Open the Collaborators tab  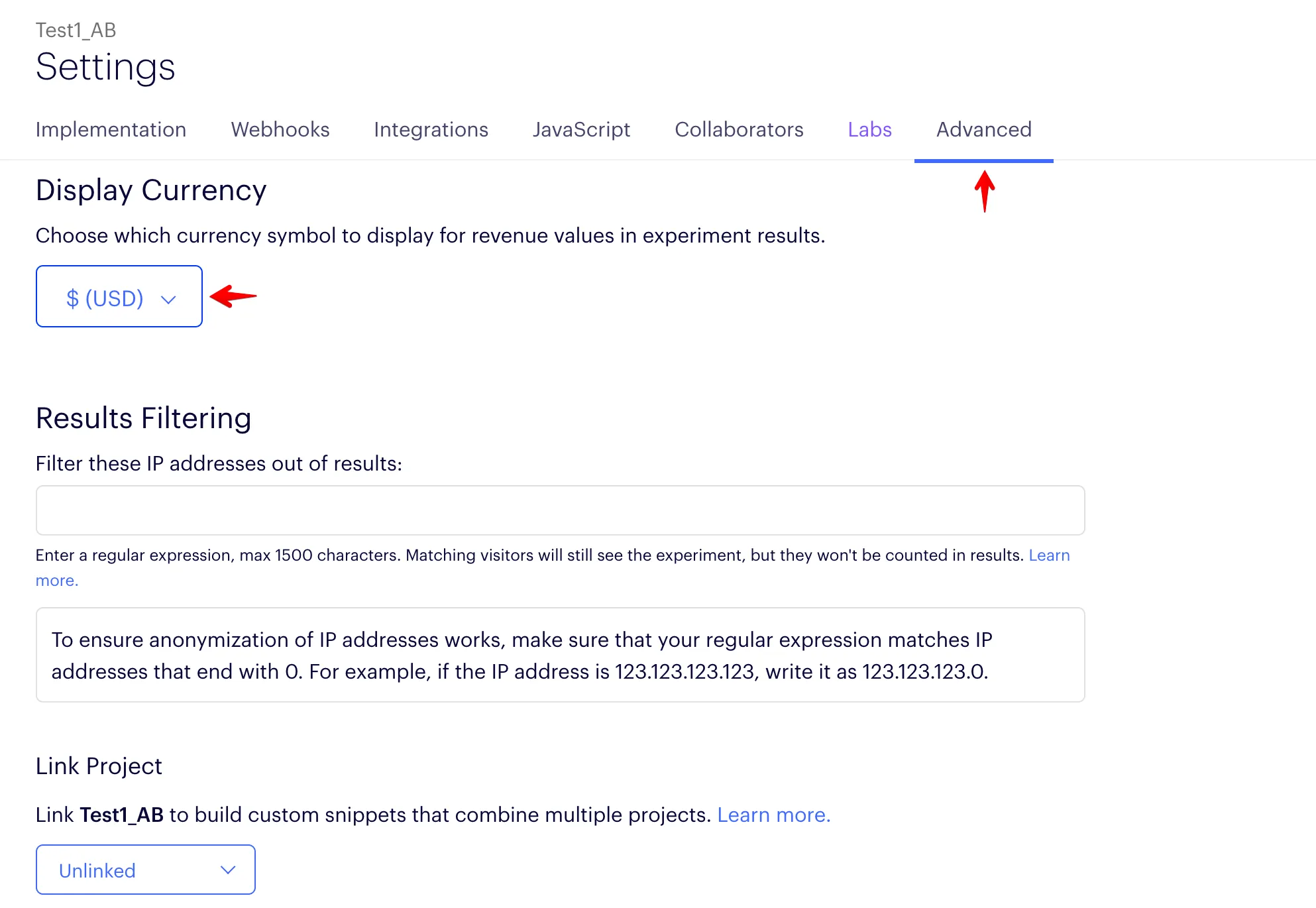[x=739, y=129]
